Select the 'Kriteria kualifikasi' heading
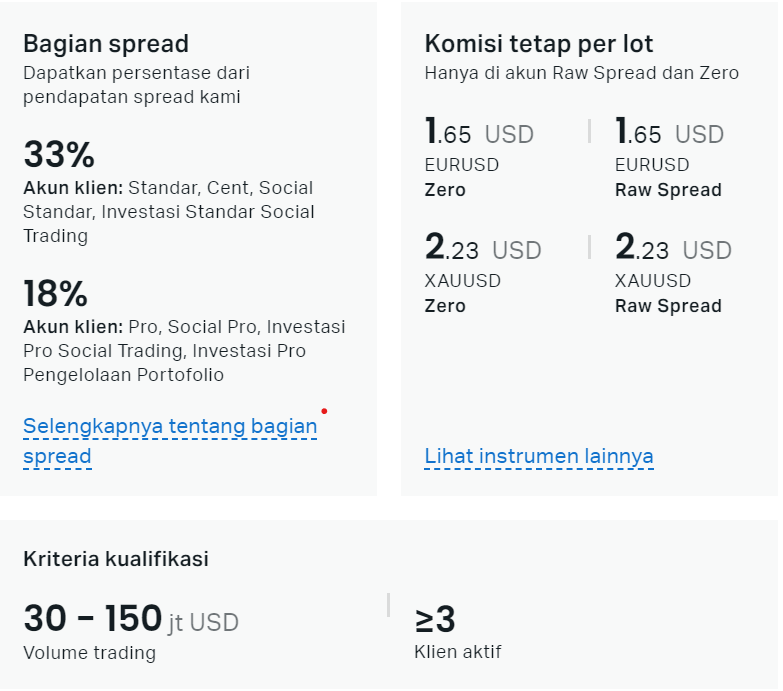This screenshot has height=691, width=783. tap(116, 559)
